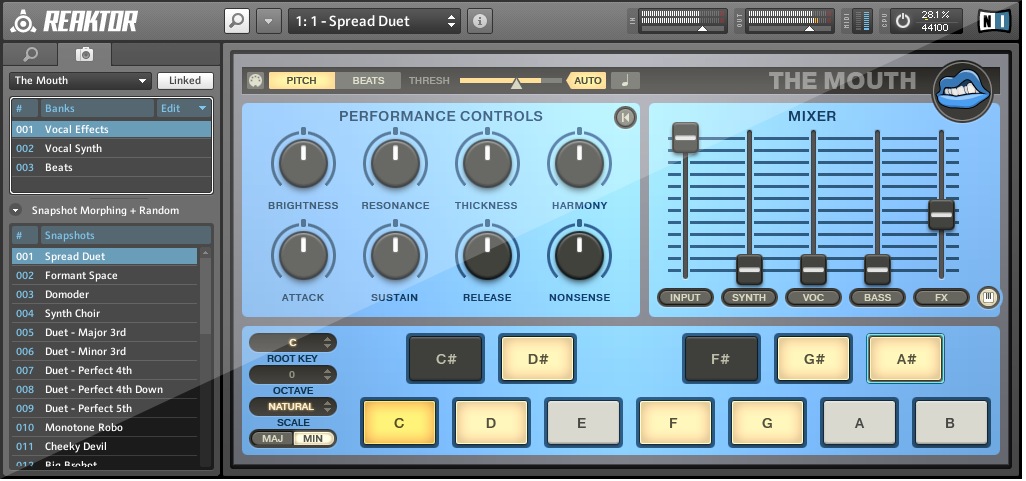Reset performance controls with the rewind icon
This screenshot has width=1026, height=481.
pos(626,117)
